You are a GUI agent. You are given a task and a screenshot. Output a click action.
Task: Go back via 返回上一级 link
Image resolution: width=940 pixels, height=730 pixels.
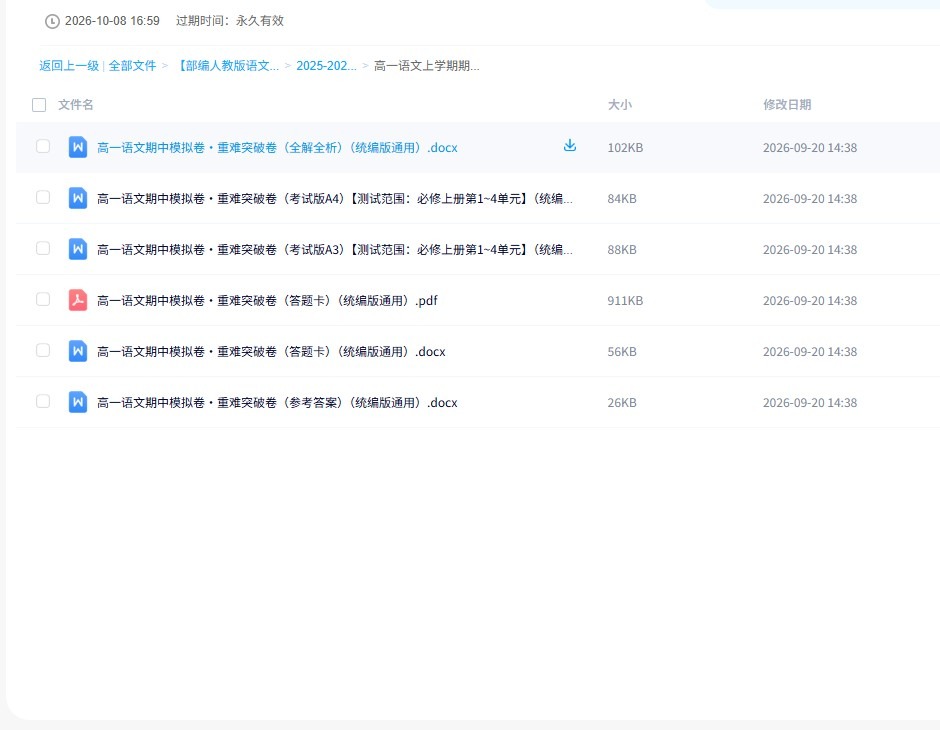point(69,66)
